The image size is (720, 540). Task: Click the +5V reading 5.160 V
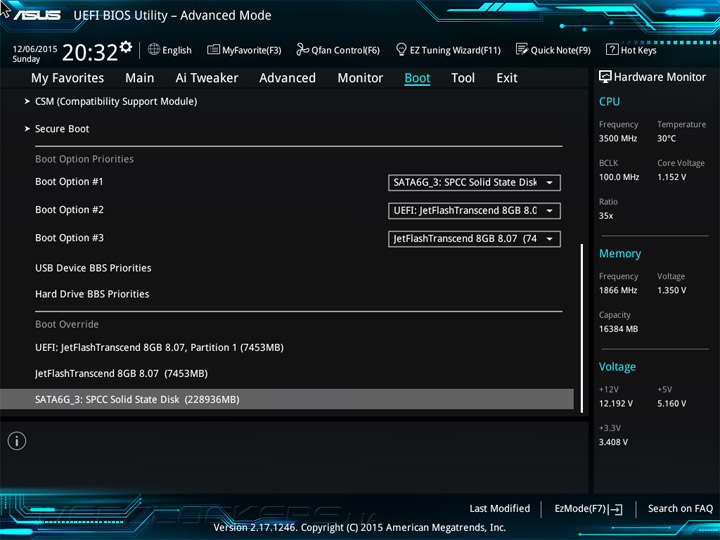tap(671, 404)
